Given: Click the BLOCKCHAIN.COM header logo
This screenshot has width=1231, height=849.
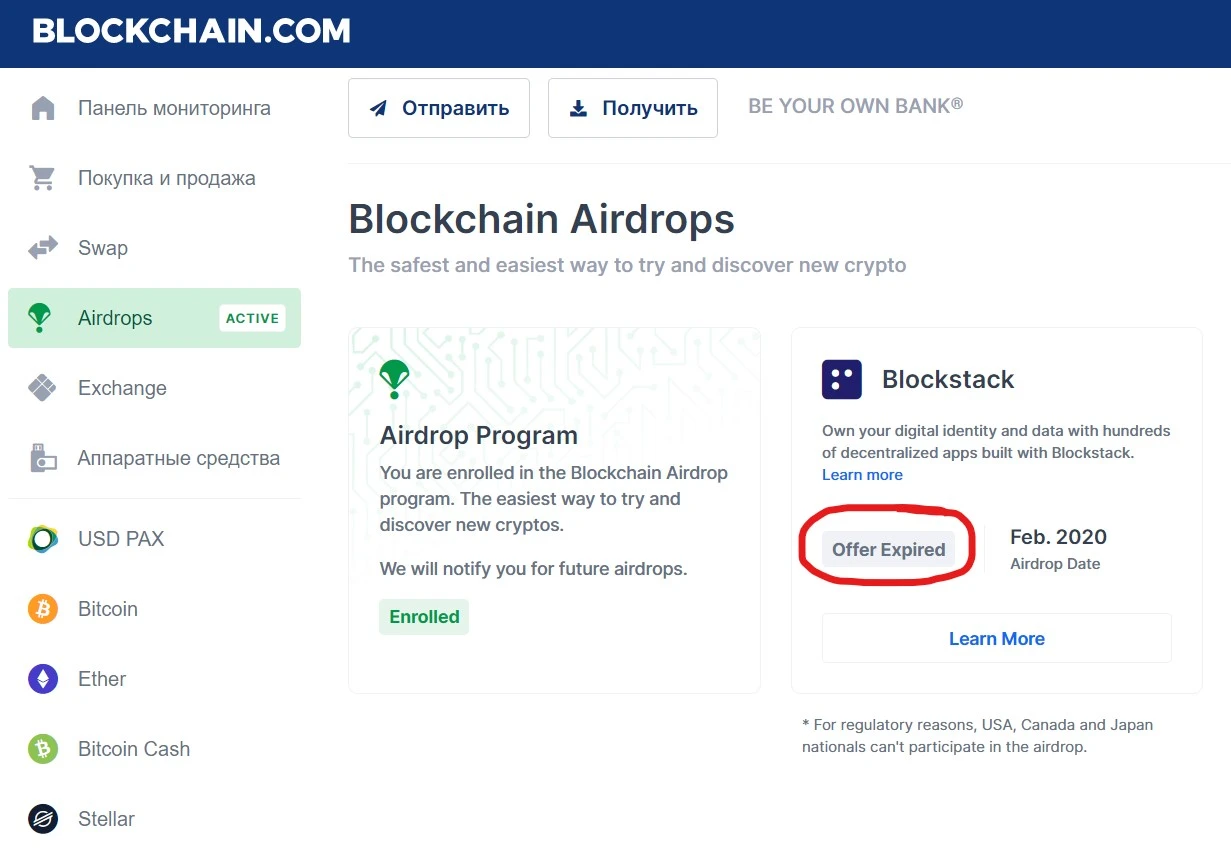Looking at the screenshot, I should [x=192, y=31].
